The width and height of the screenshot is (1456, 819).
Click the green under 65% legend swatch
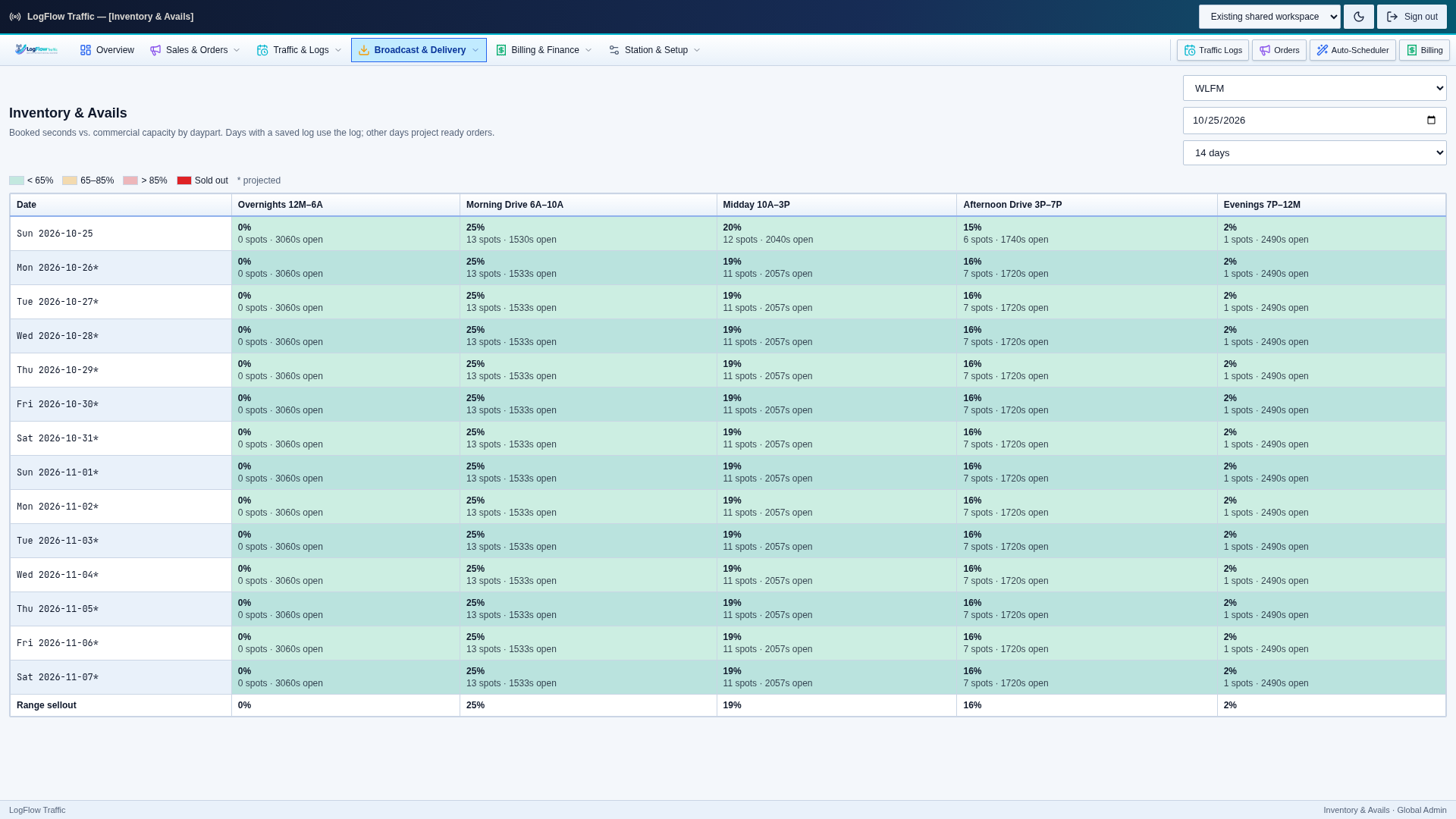(x=17, y=180)
